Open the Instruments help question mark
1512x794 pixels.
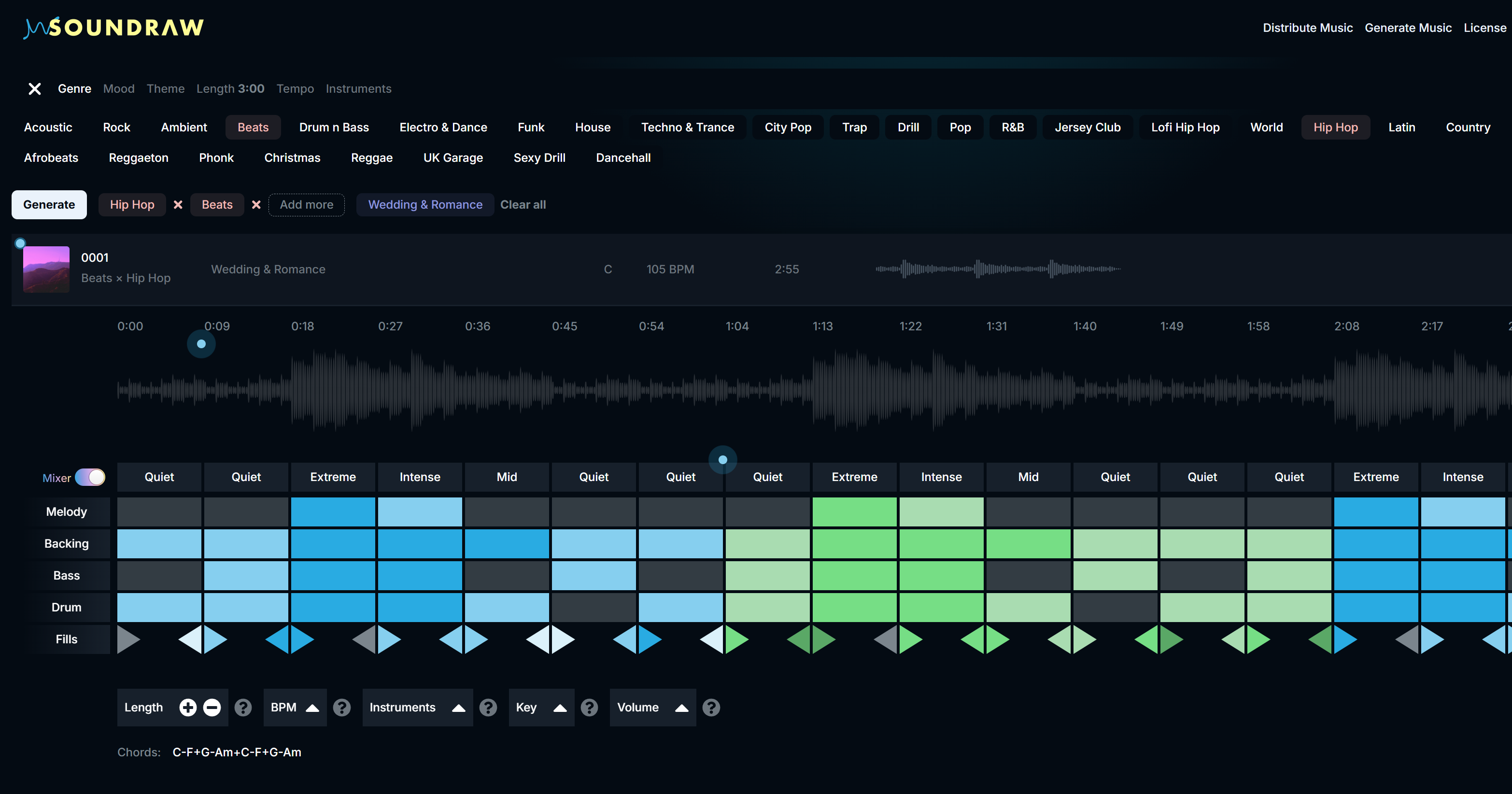(488, 708)
